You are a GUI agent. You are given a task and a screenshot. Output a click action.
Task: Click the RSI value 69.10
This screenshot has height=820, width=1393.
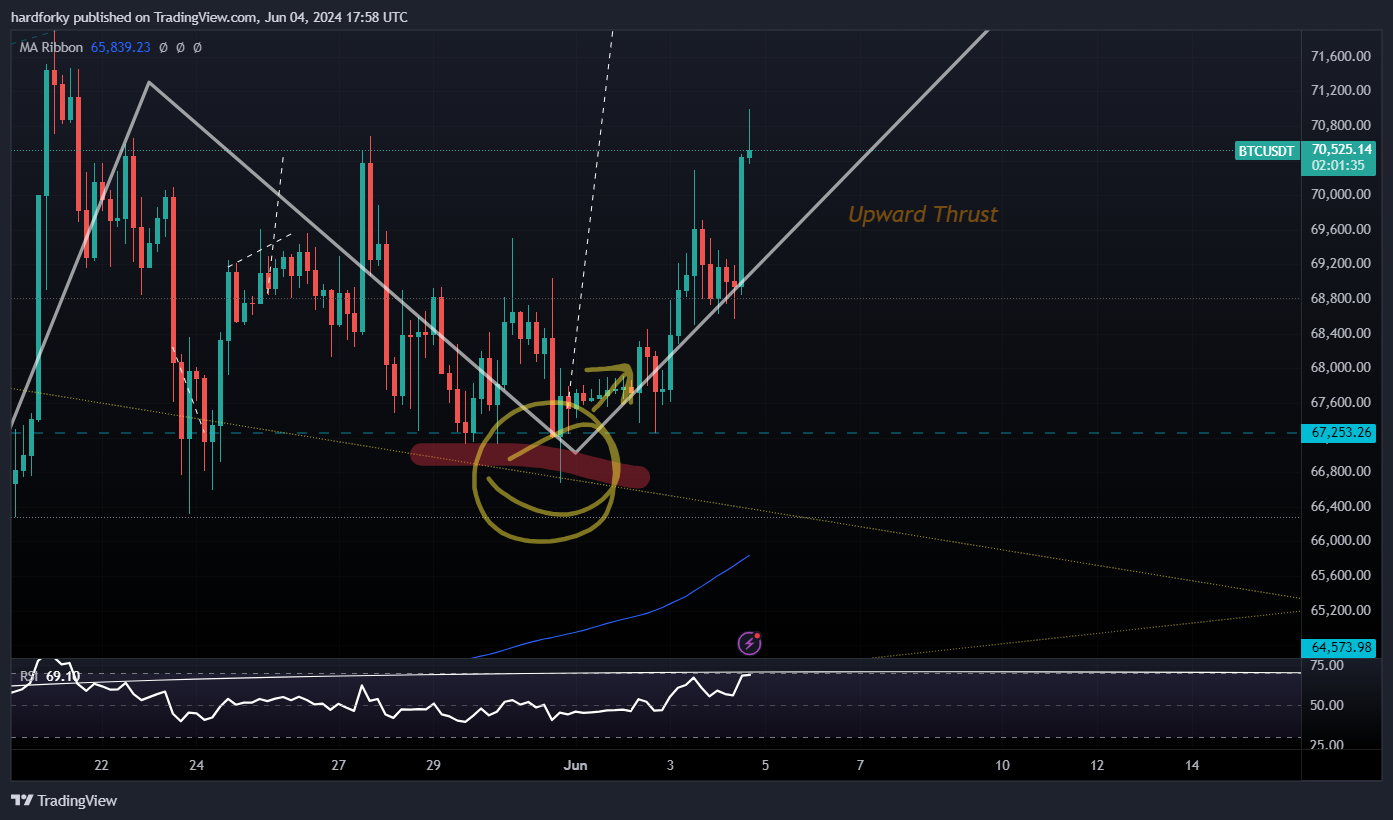tap(62, 677)
